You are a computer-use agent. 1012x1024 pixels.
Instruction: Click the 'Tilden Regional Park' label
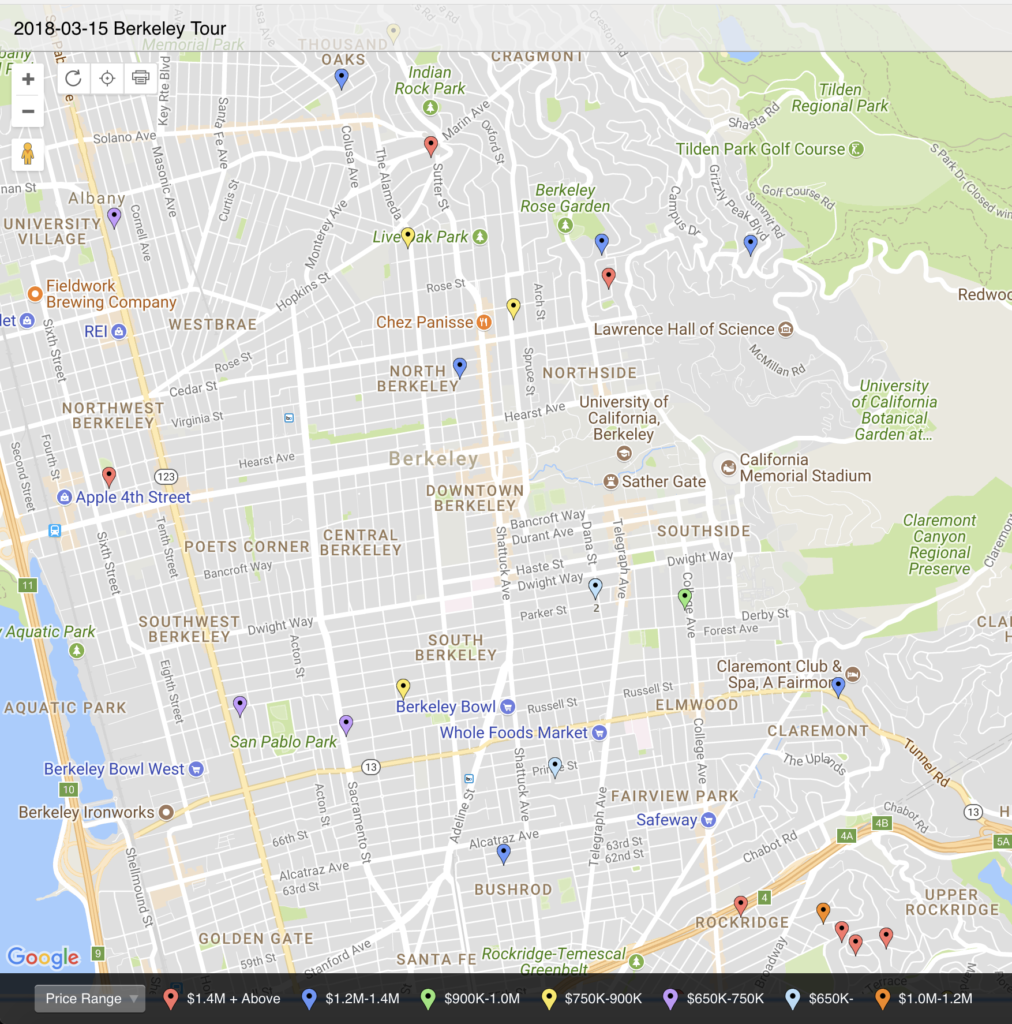[x=840, y=98]
